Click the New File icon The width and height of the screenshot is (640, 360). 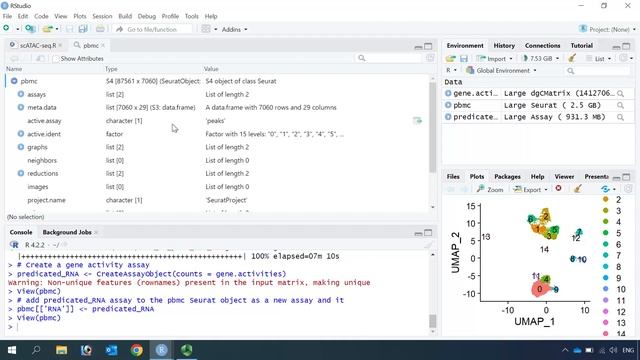click(x=7, y=29)
